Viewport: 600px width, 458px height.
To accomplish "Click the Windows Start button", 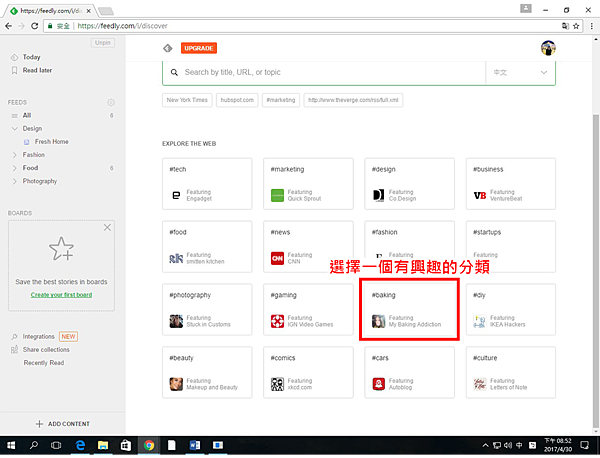I will (x=11, y=445).
